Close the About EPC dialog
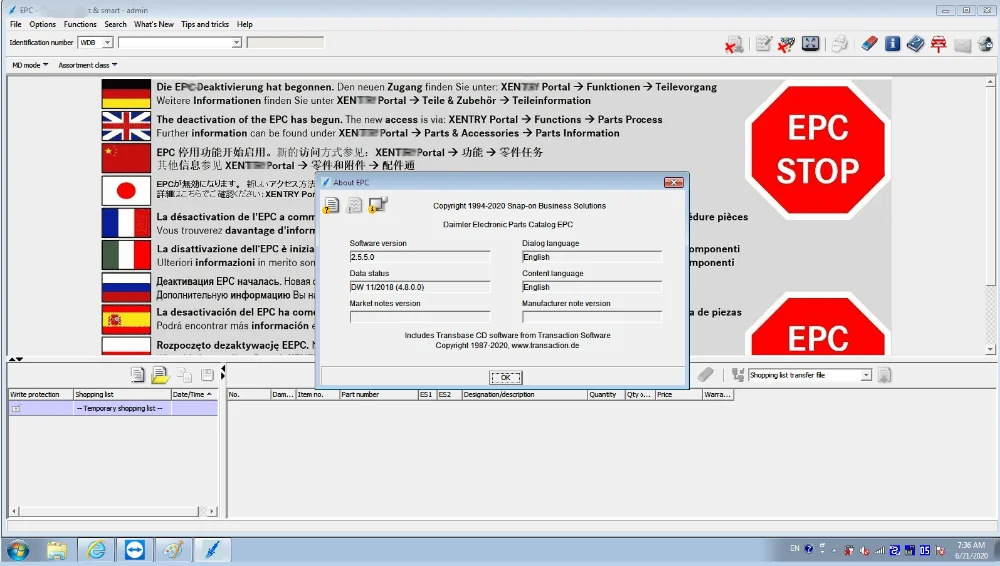This screenshot has width=1000, height=566. [673, 182]
